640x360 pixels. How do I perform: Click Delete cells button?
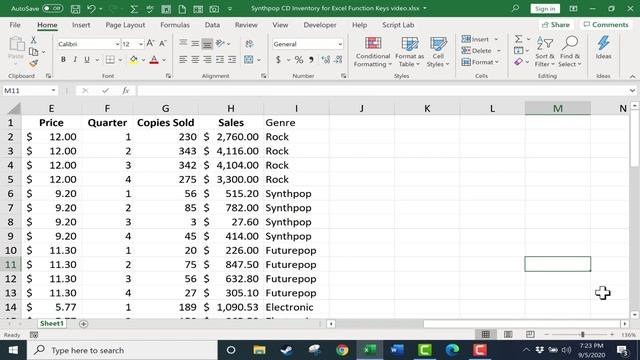click(x=476, y=51)
